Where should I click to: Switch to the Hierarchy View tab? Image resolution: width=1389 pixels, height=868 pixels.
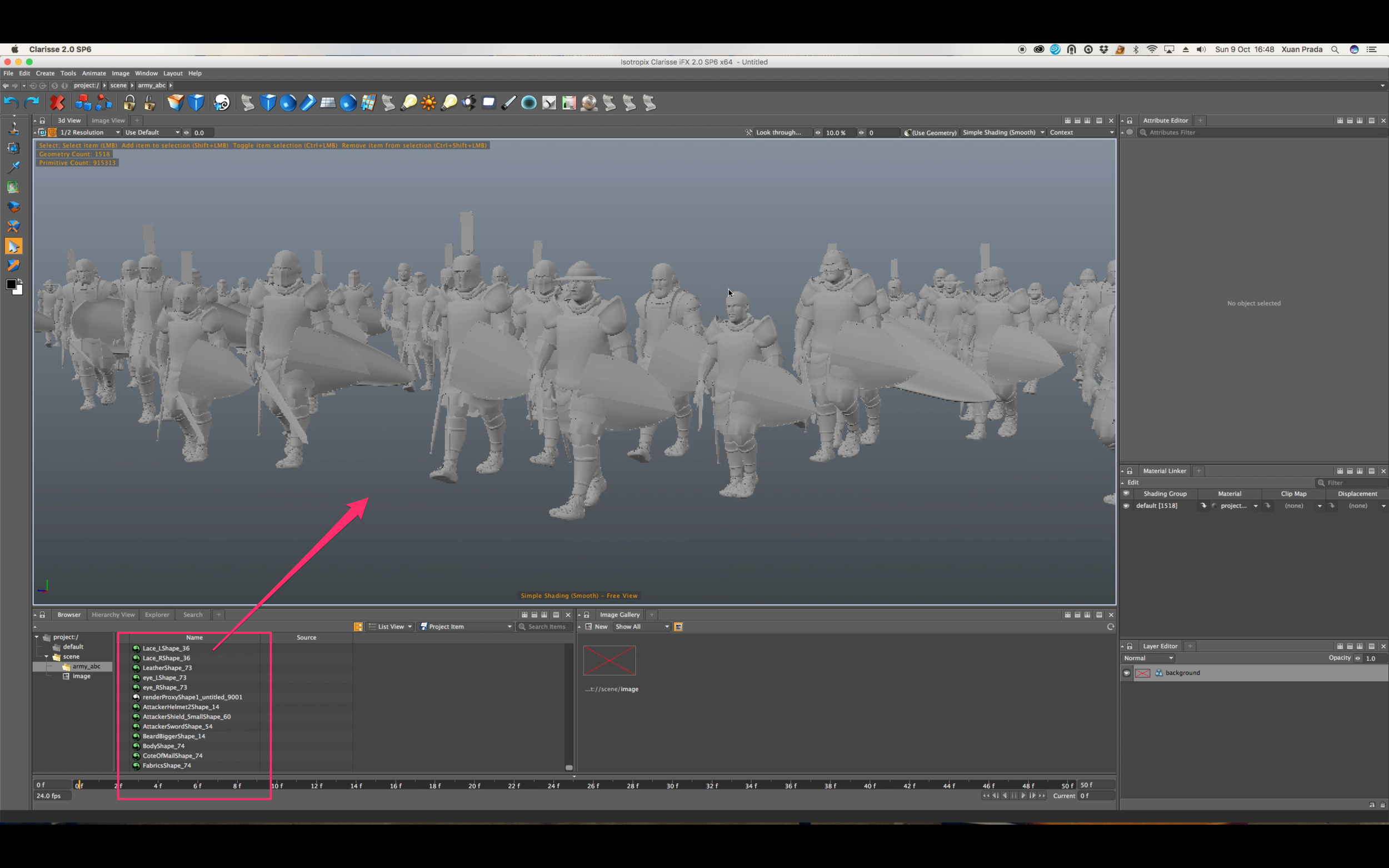[x=113, y=615]
